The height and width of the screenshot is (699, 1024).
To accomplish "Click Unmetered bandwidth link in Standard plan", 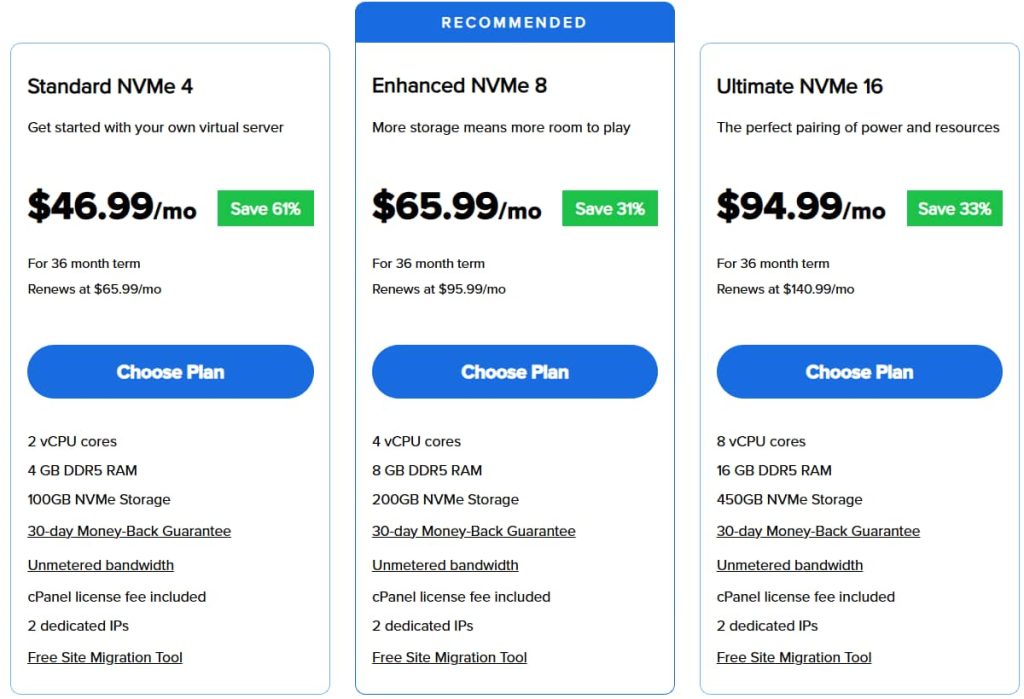I will click(x=100, y=565).
